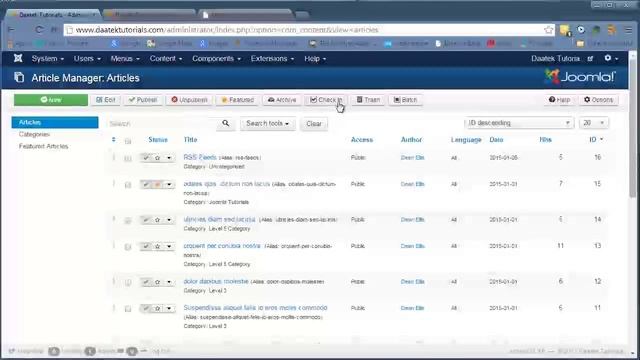The width and height of the screenshot is (640, 360).
Task: Click the Joomla logo icon in the admin menu
Action: [18, 58]
